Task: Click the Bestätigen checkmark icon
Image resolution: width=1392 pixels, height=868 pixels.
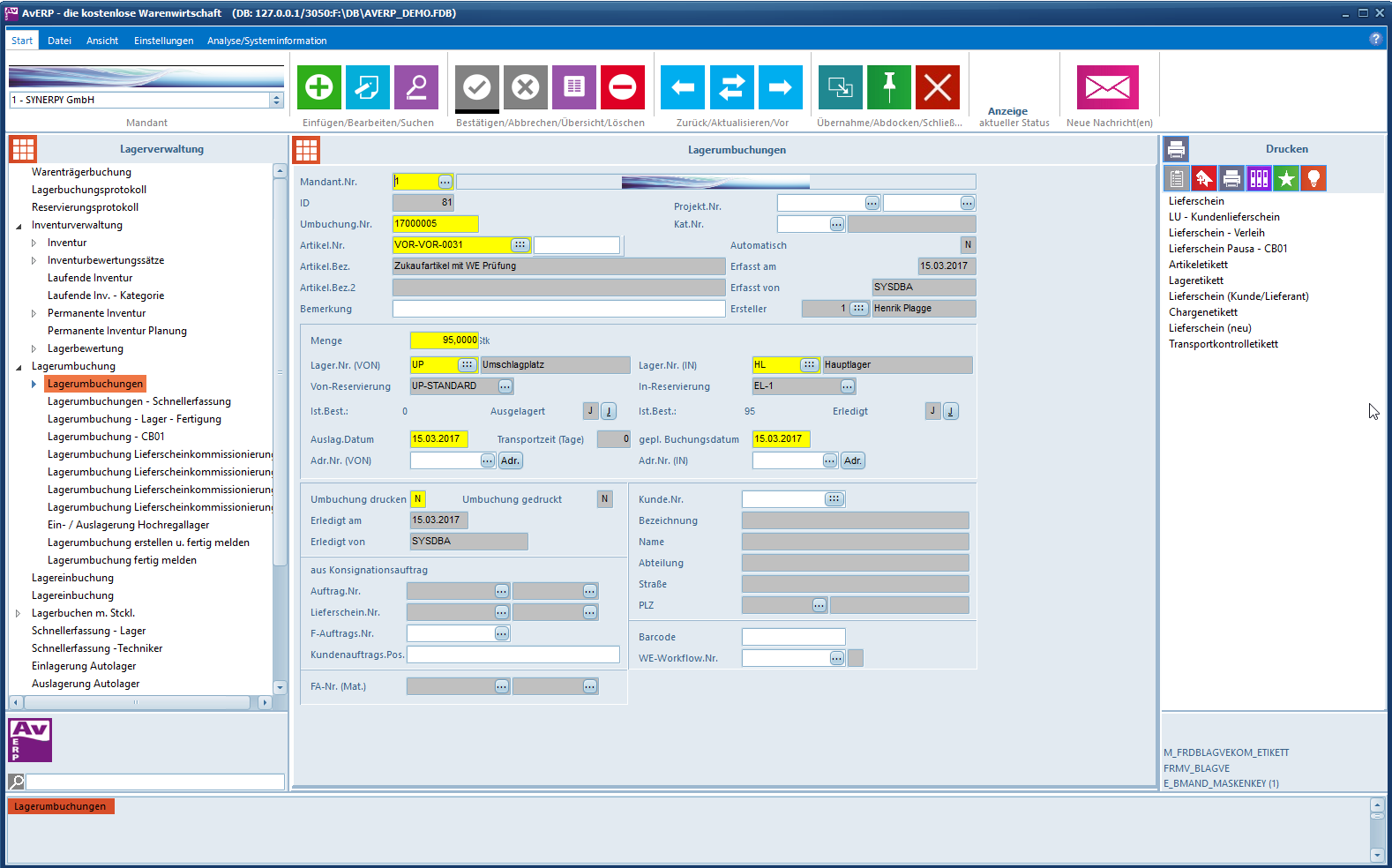Action: coord(476,87)
